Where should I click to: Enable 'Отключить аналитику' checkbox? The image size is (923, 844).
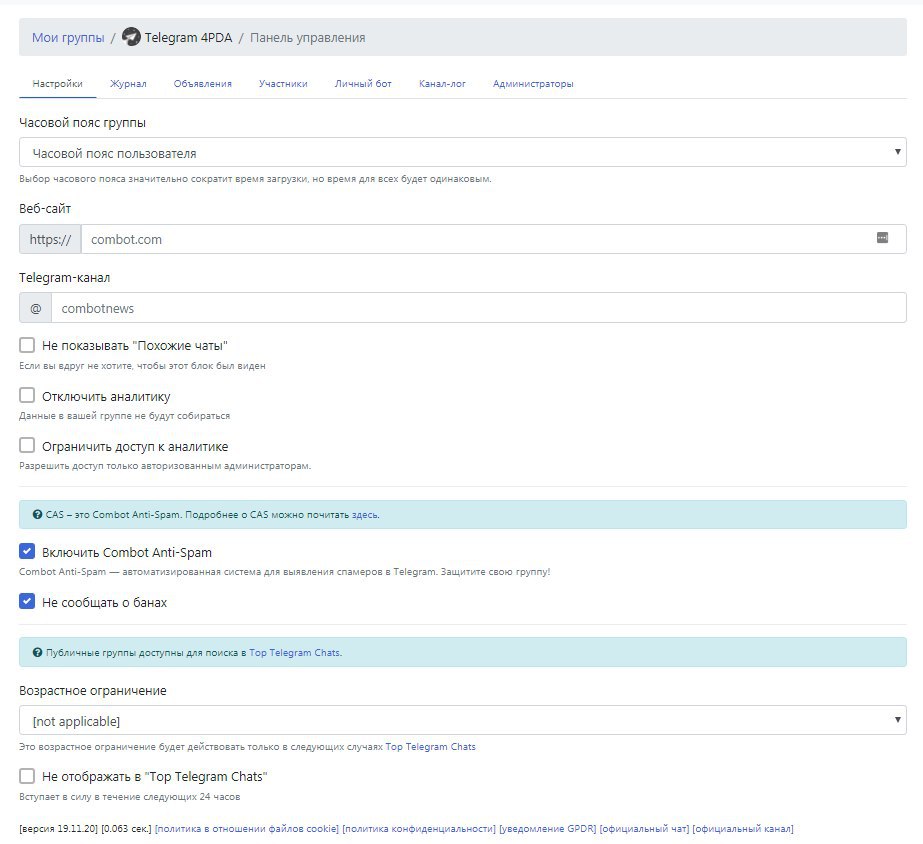(x=27, y=395)
